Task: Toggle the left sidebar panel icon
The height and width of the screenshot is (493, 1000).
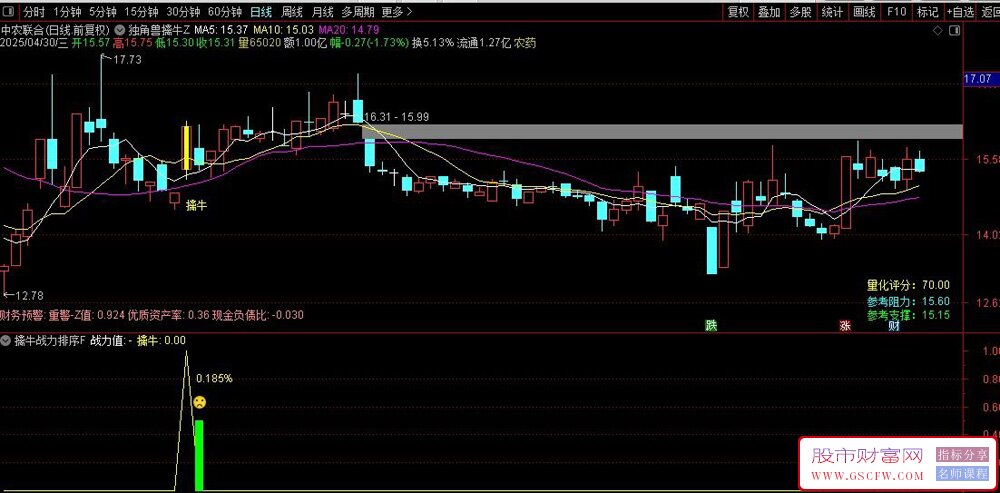Action: (x=10, y=11)
